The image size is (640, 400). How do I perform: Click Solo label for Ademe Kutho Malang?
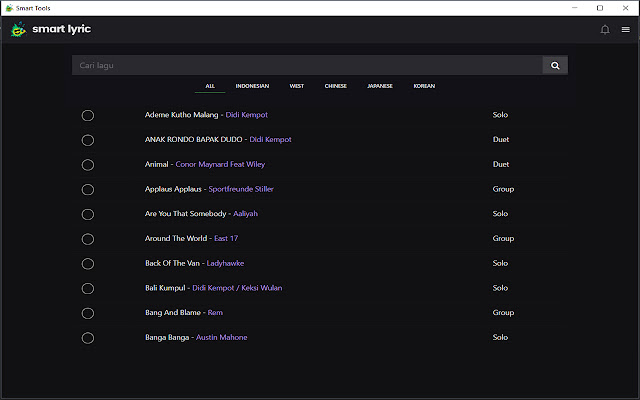[x=500, y=115]
